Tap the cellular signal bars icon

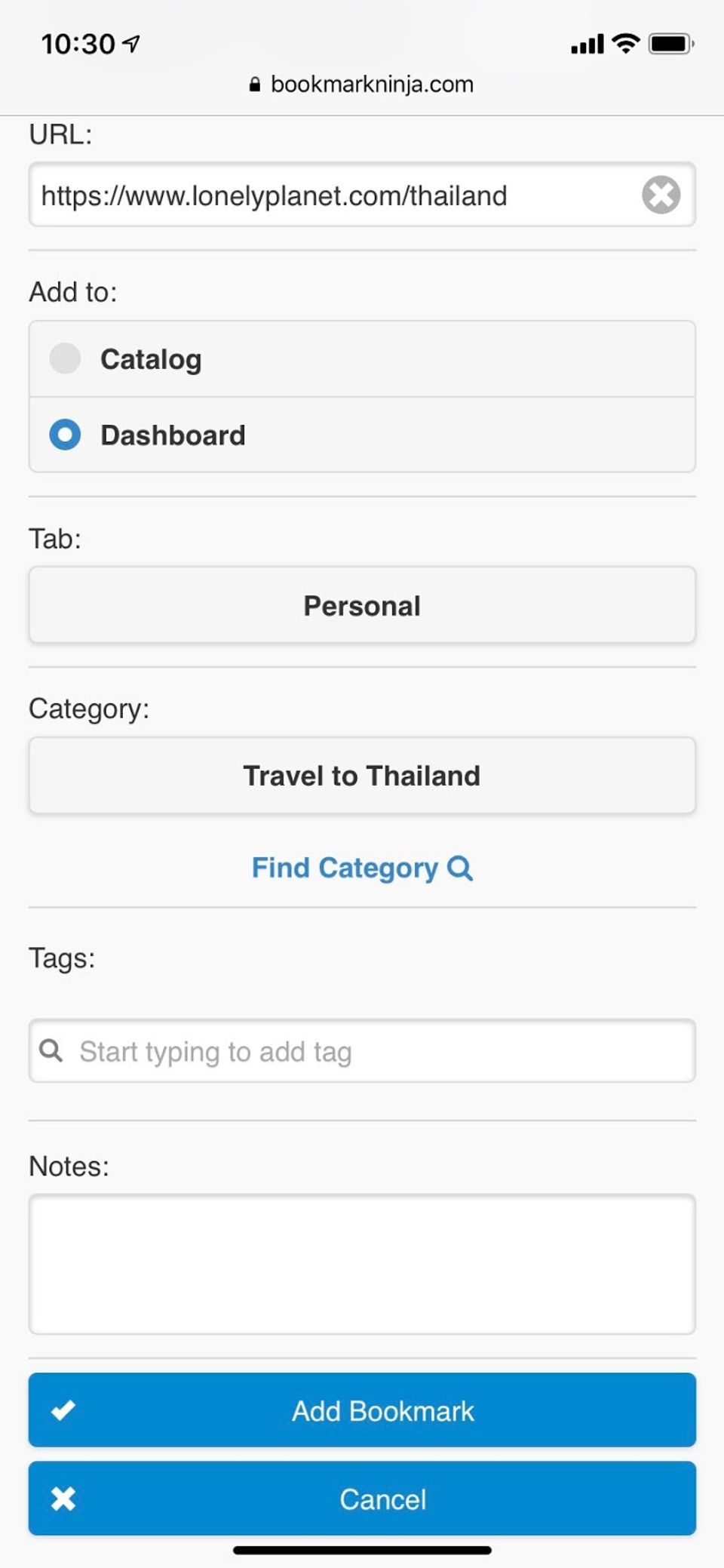[x=587, y=45]
